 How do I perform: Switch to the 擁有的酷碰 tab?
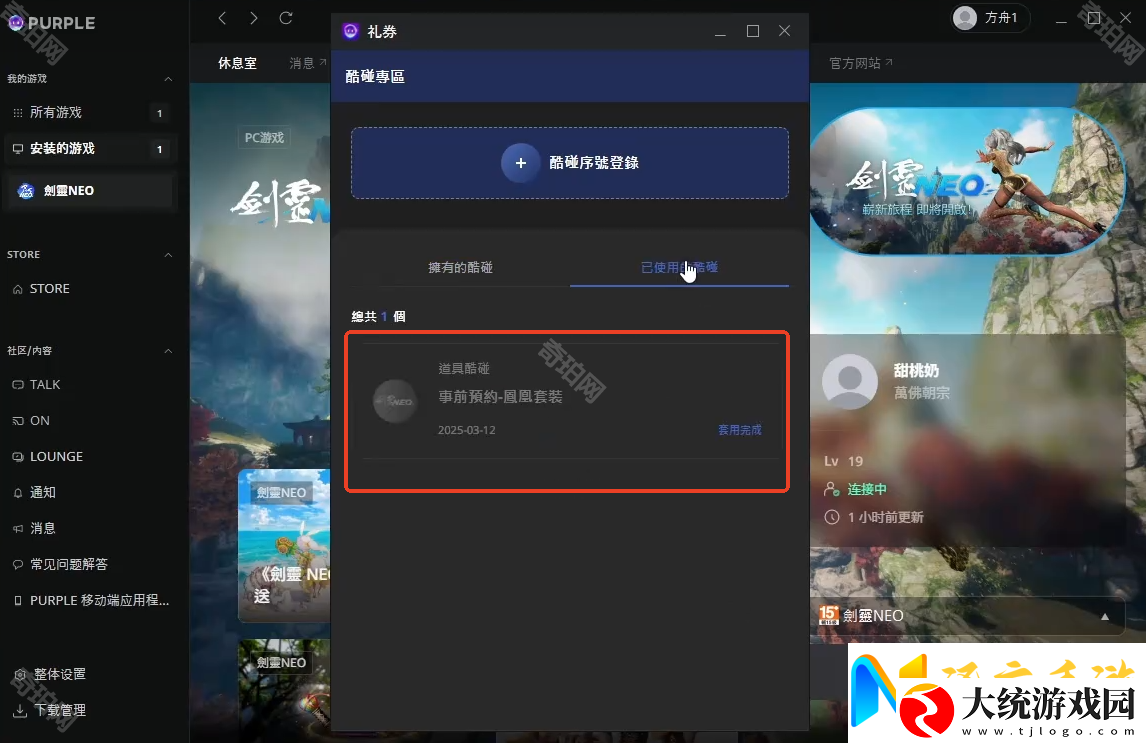tap(460, 267)
